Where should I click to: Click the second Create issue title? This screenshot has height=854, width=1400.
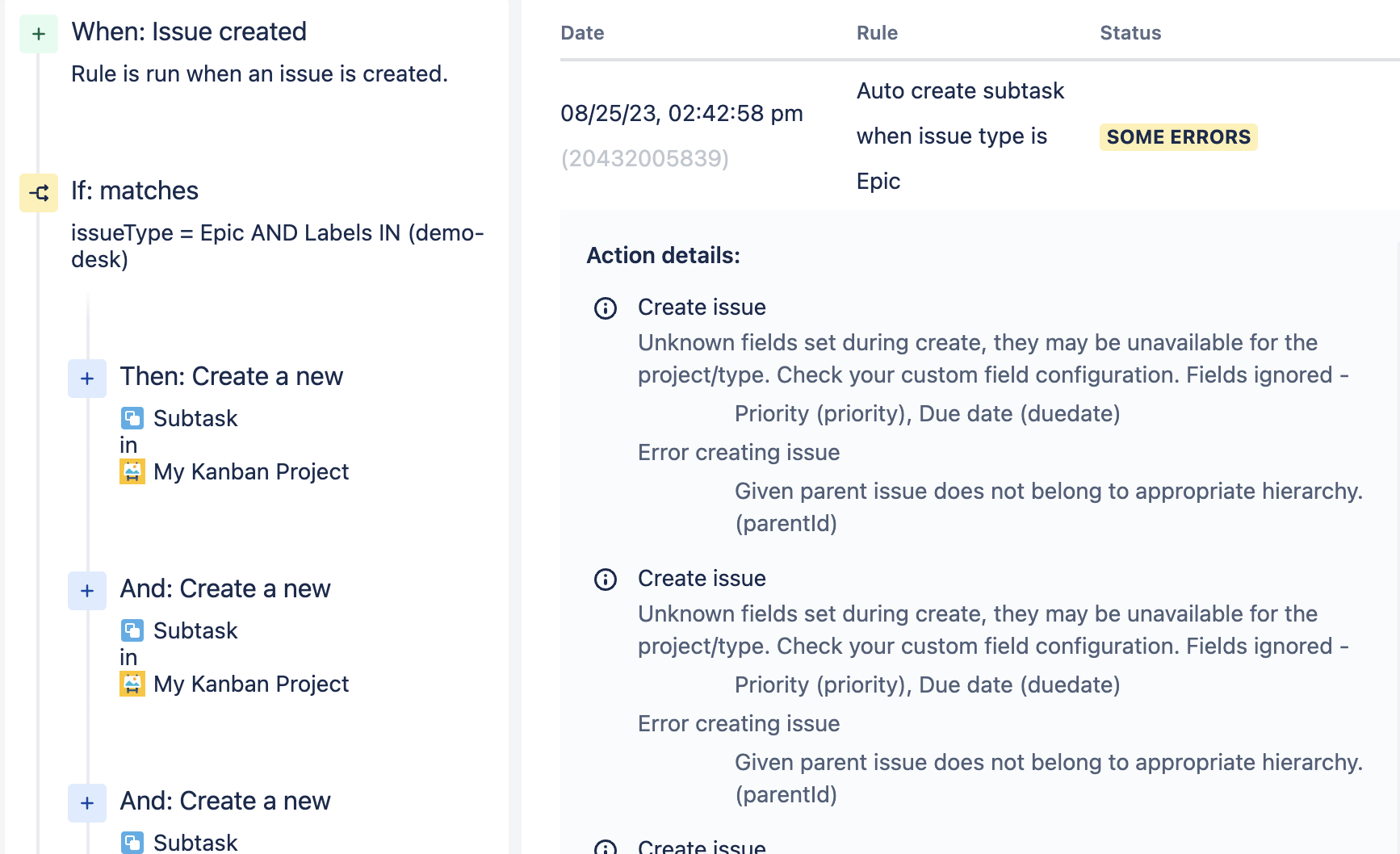pyautogui.click(x=702, y=578)
